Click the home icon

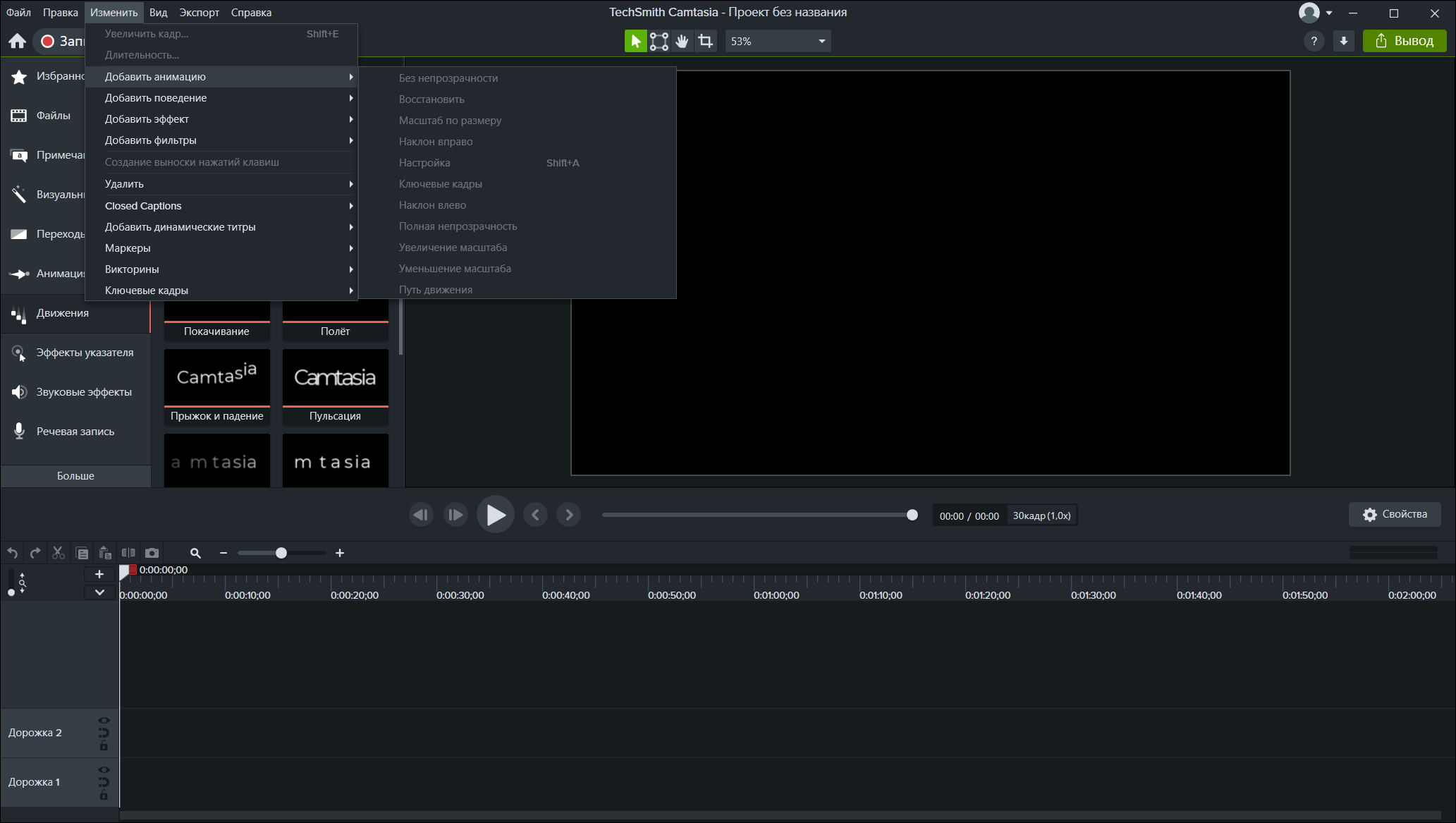coord(18,41)
